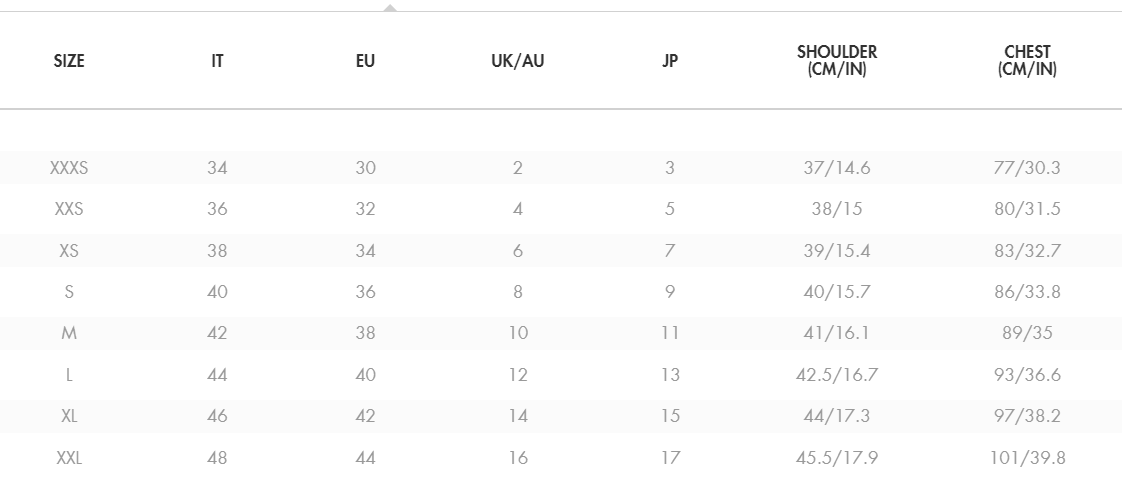Click the SHOULDER (CM/IN) column header
The image size is (1122, 493).
point(837,61)
